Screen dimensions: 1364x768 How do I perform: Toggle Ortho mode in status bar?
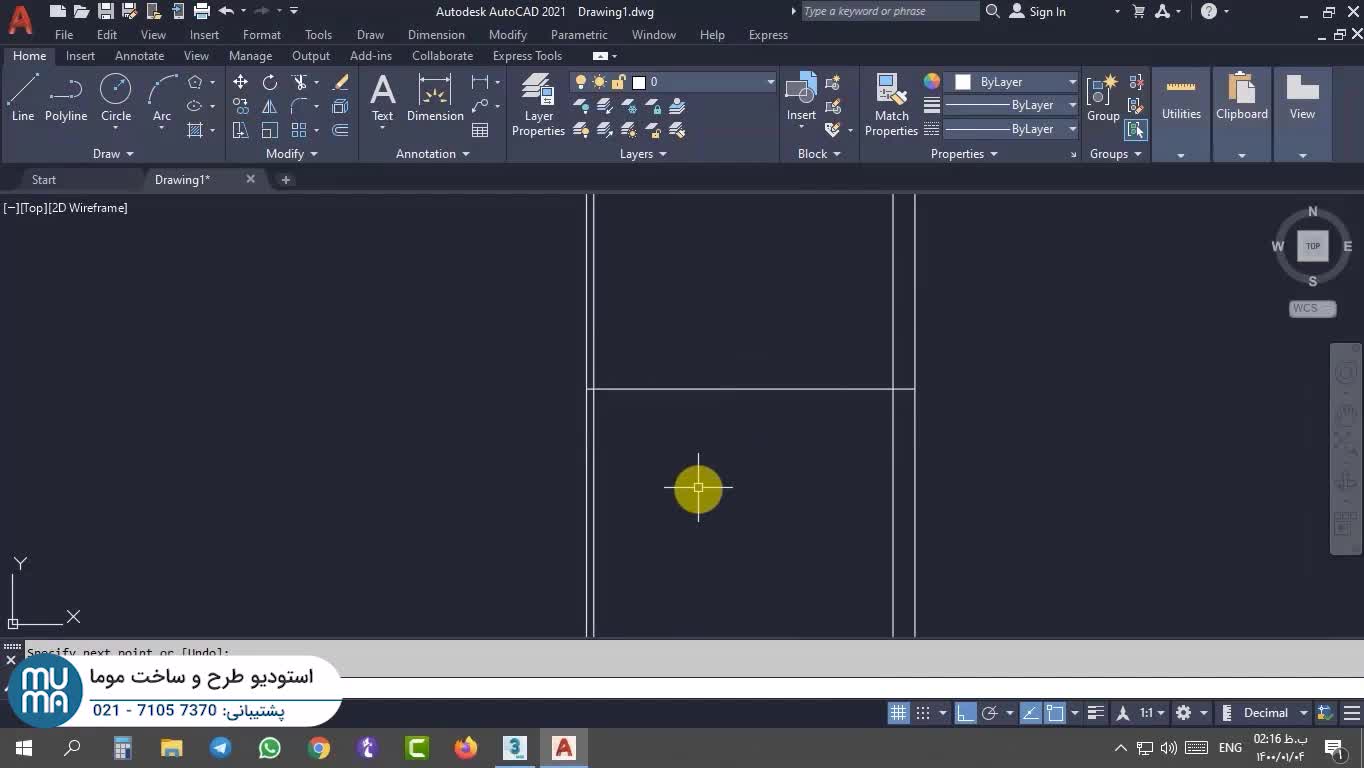pyautogui.click(x=965, y=713)
